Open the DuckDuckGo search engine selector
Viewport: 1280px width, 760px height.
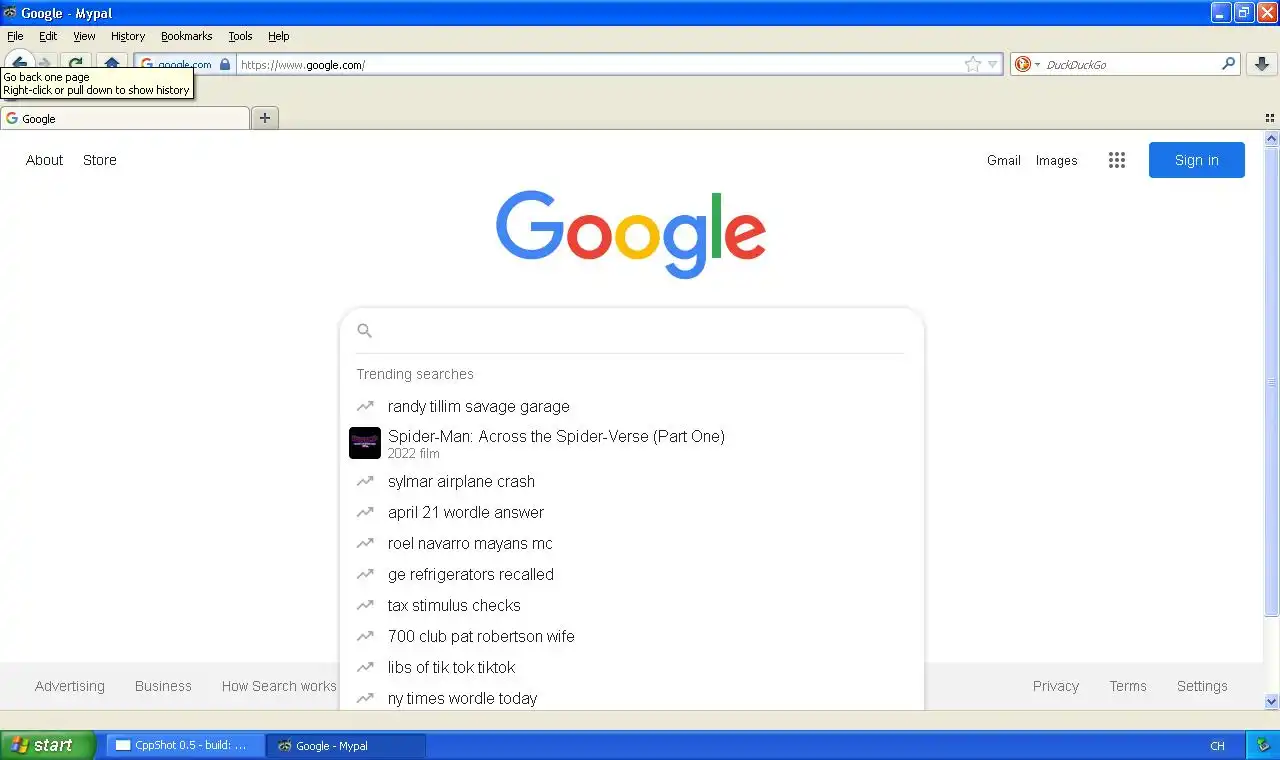(1027, 64)
